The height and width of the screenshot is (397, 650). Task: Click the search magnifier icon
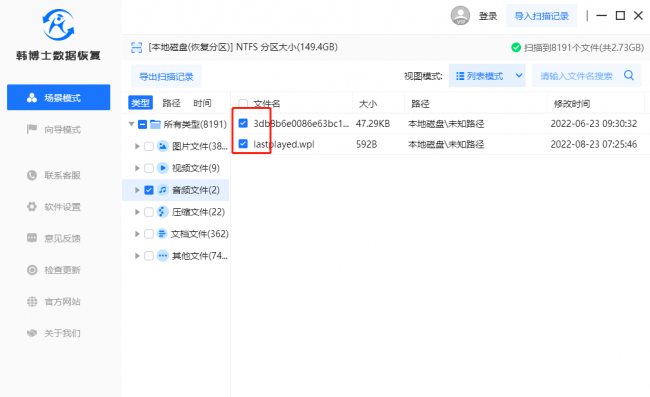(629, 75)
